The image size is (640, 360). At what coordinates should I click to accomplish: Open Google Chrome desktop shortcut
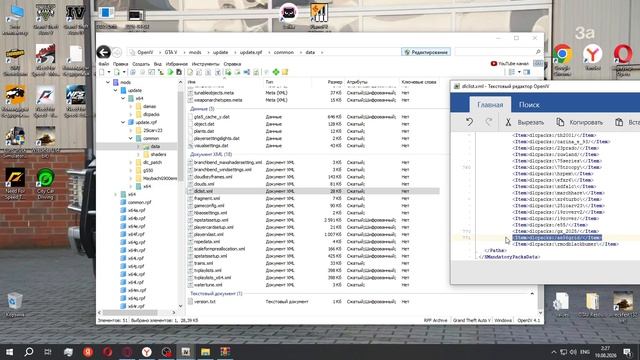[x=562, y=54]
